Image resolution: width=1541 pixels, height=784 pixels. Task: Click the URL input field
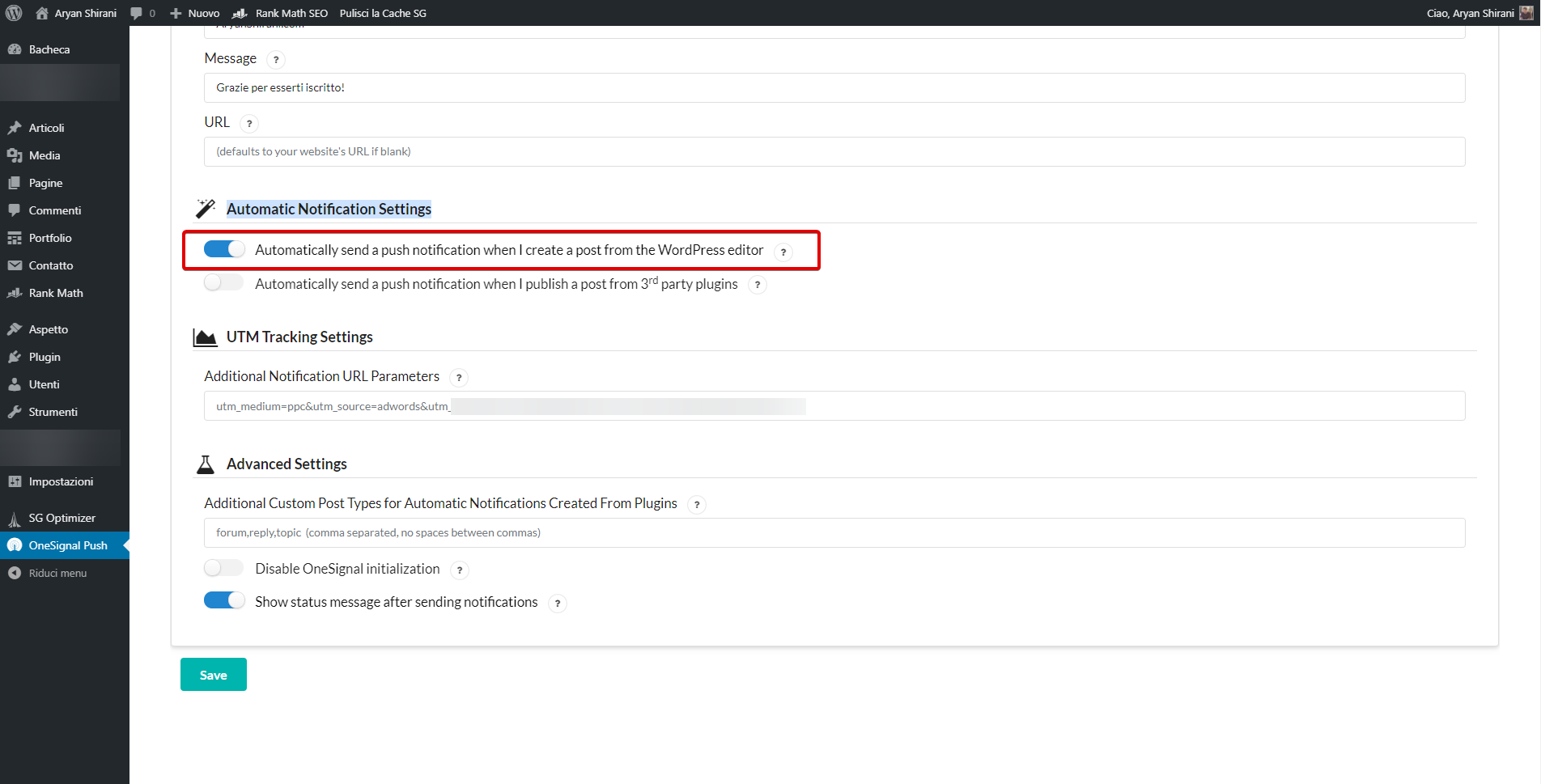(834, 151)
